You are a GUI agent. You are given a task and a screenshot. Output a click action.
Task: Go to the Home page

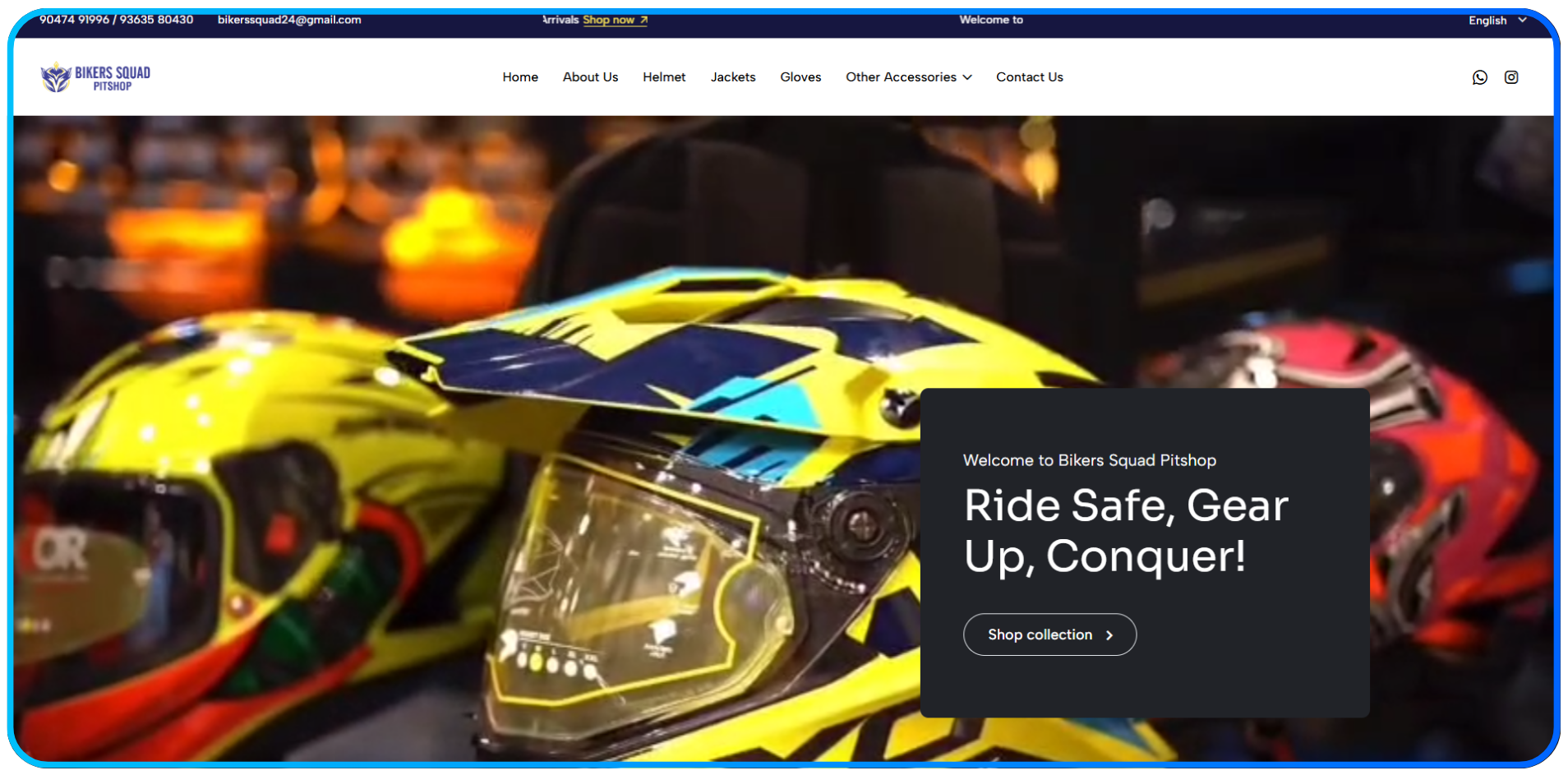point(520,77)
